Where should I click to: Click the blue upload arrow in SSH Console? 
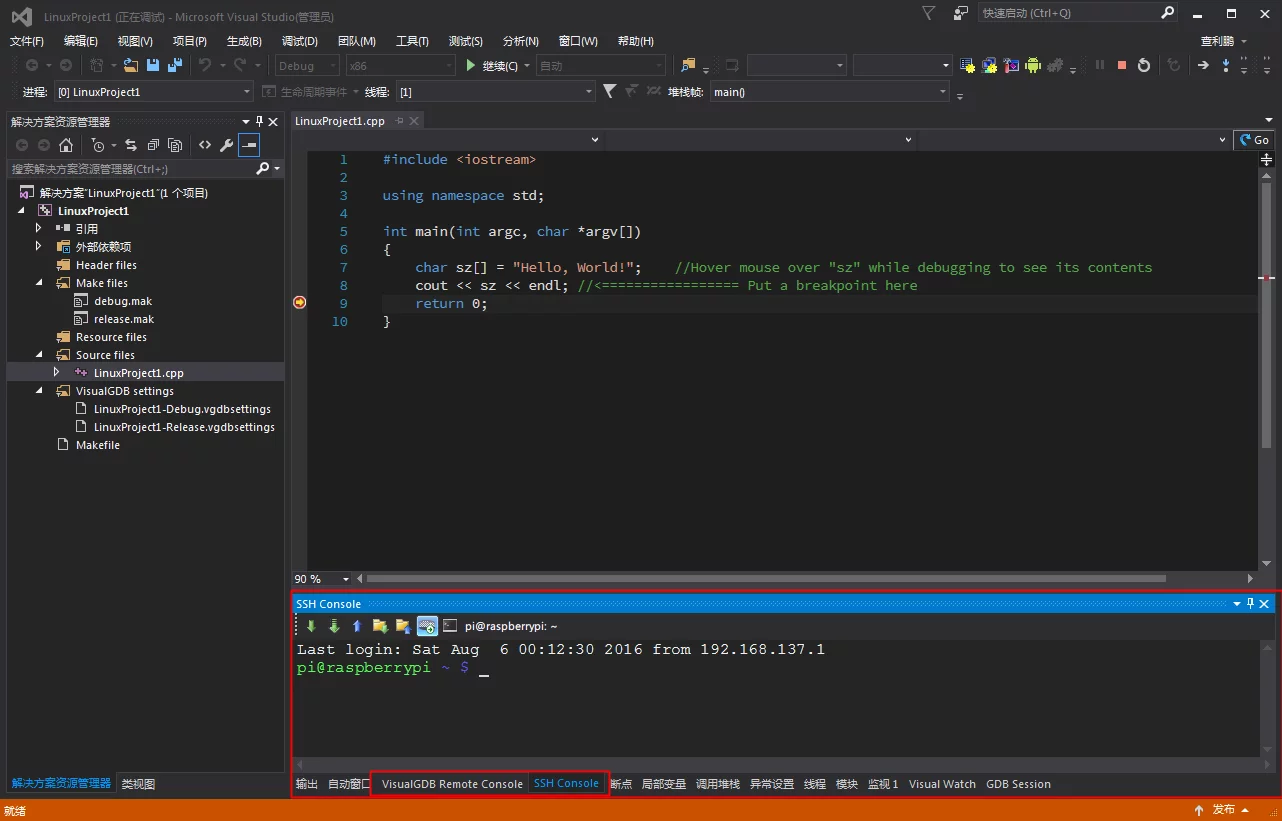357,626
